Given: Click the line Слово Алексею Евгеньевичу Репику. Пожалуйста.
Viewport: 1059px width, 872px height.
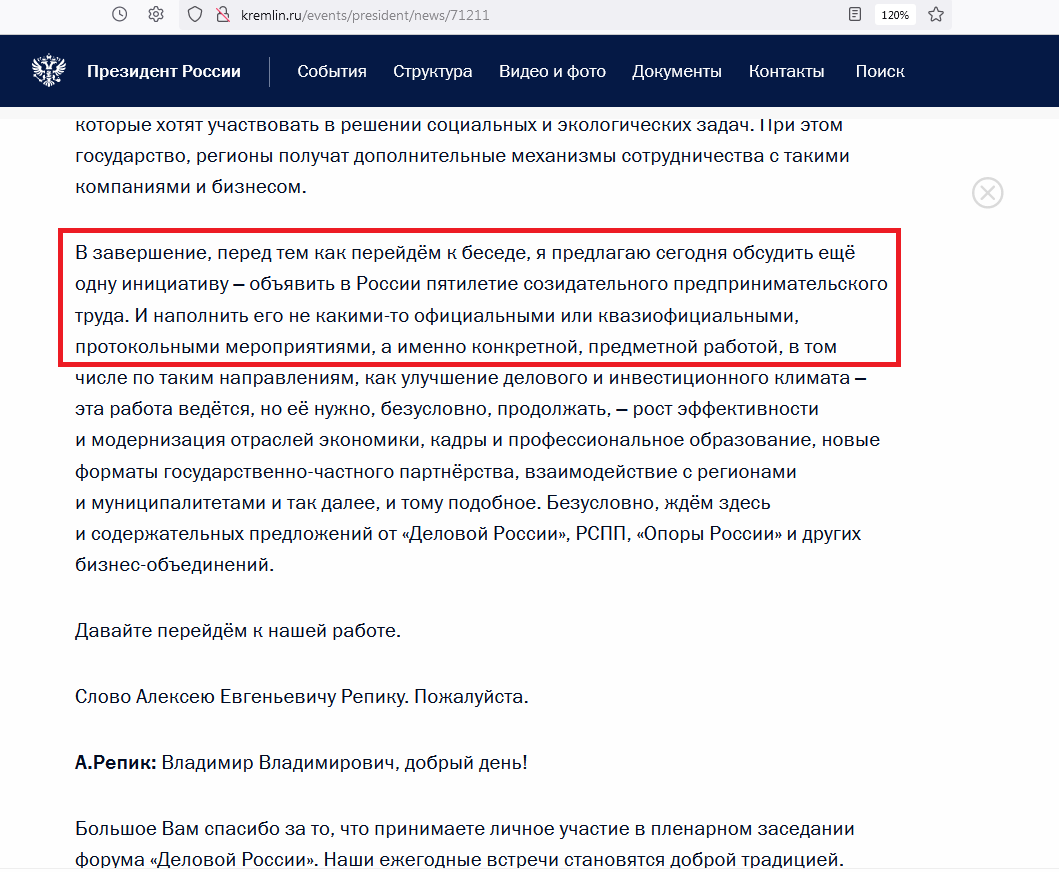Looking at the screenshot, I should point(301,696).
